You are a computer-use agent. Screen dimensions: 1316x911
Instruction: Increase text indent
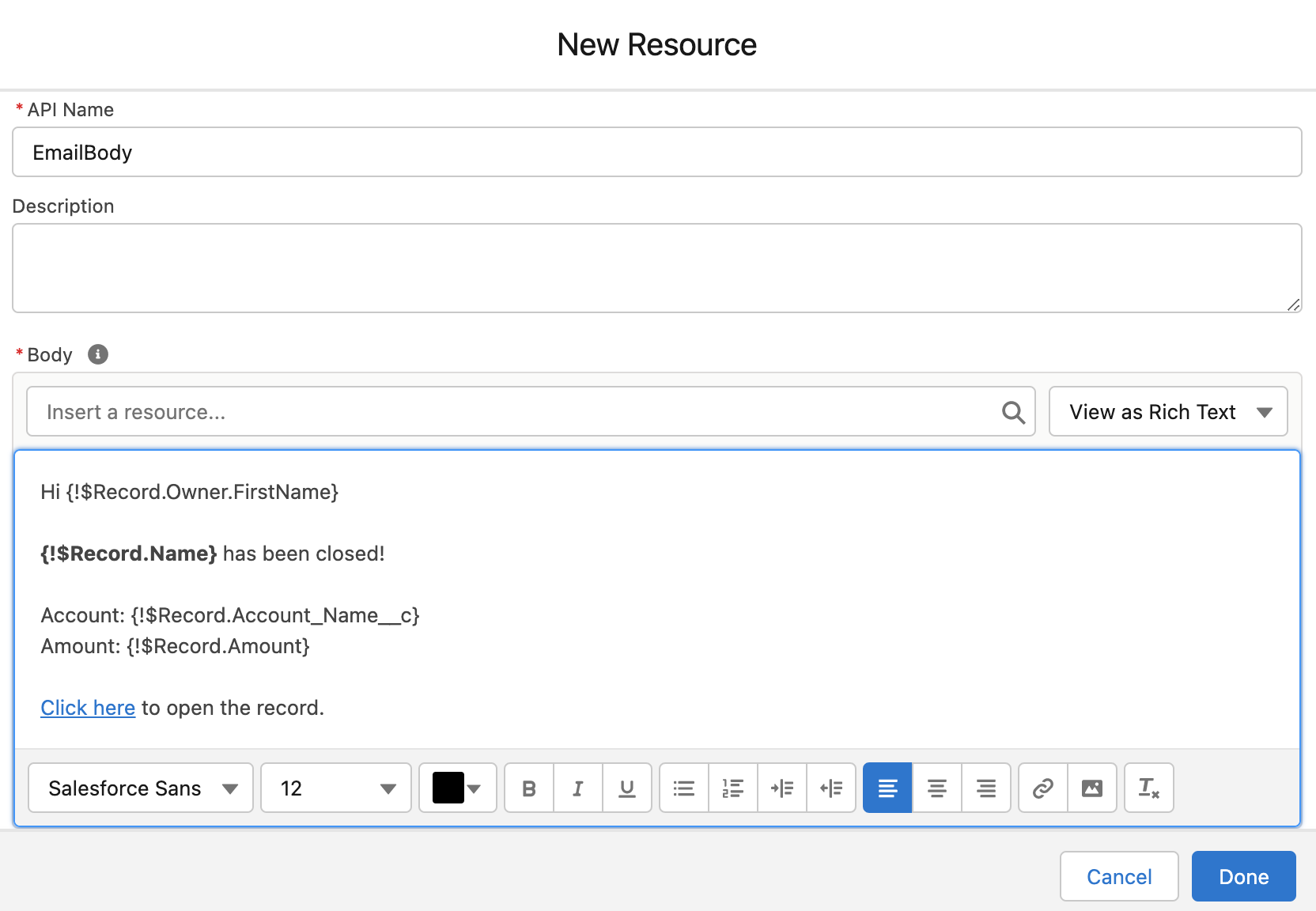782,788
